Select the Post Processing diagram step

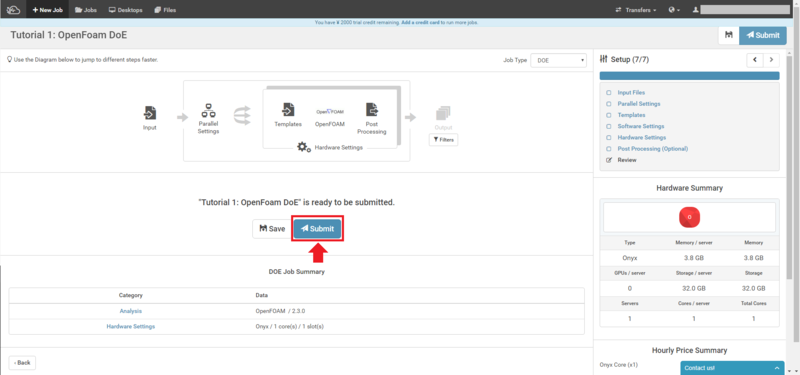point(372,118)
